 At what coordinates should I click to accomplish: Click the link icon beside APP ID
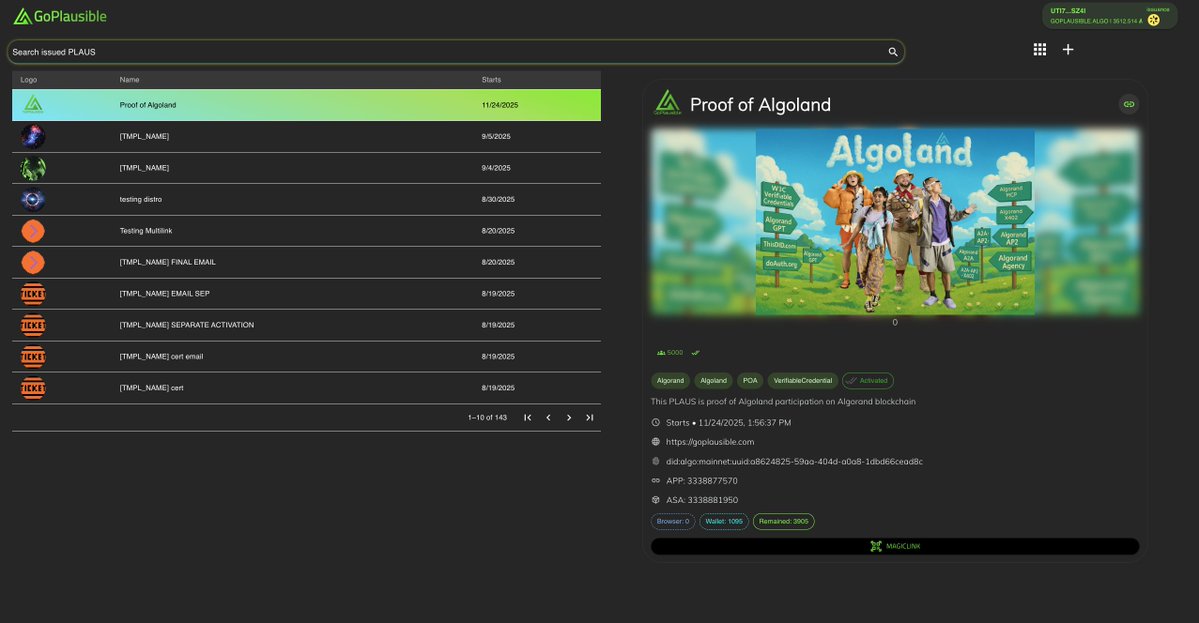coord(655,481)
